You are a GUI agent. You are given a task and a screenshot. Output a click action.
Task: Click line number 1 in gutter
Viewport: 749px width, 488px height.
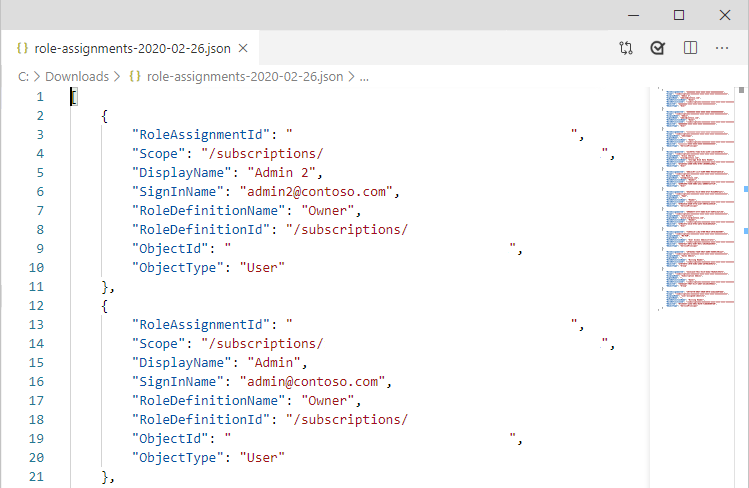39,97
